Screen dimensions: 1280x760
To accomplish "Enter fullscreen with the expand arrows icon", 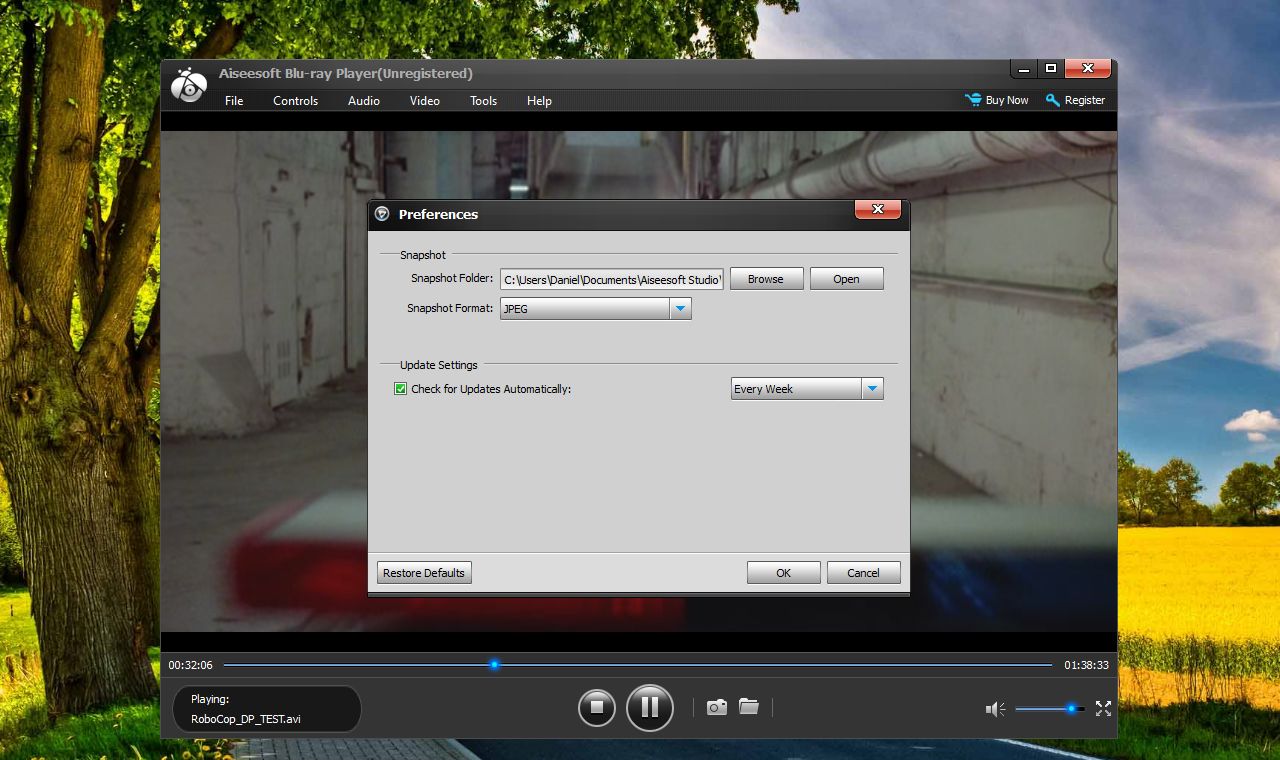I will pyautogui.click(x=1103, y=709).
